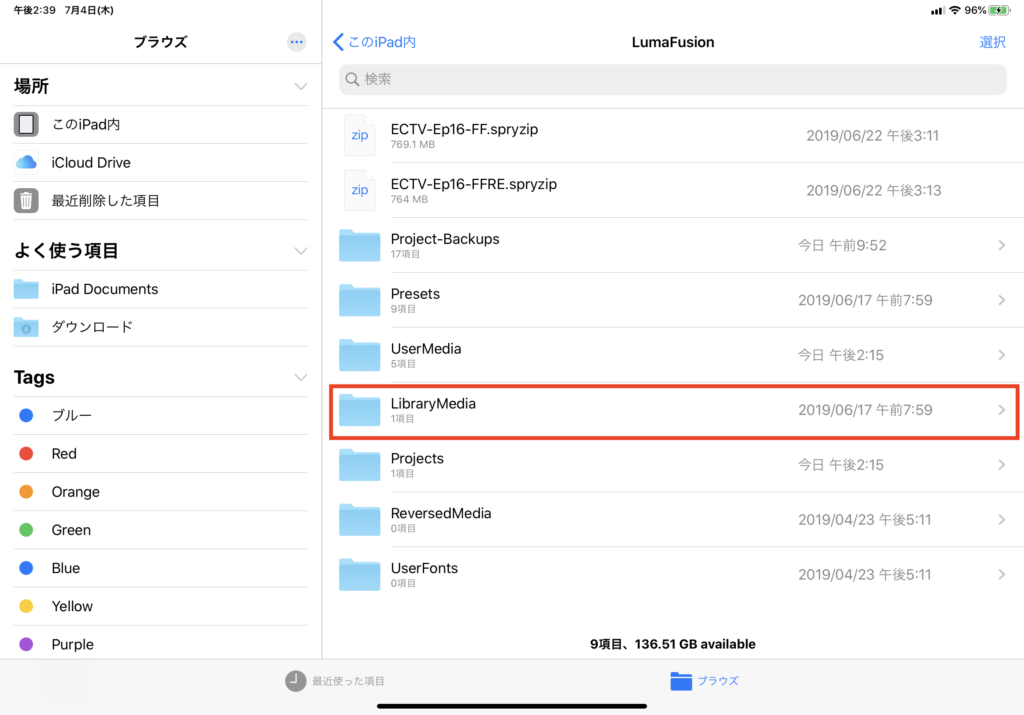Click the ダウンロード folder icon
The width and height of the screenshot is (1024, 715).
[26, 326]
